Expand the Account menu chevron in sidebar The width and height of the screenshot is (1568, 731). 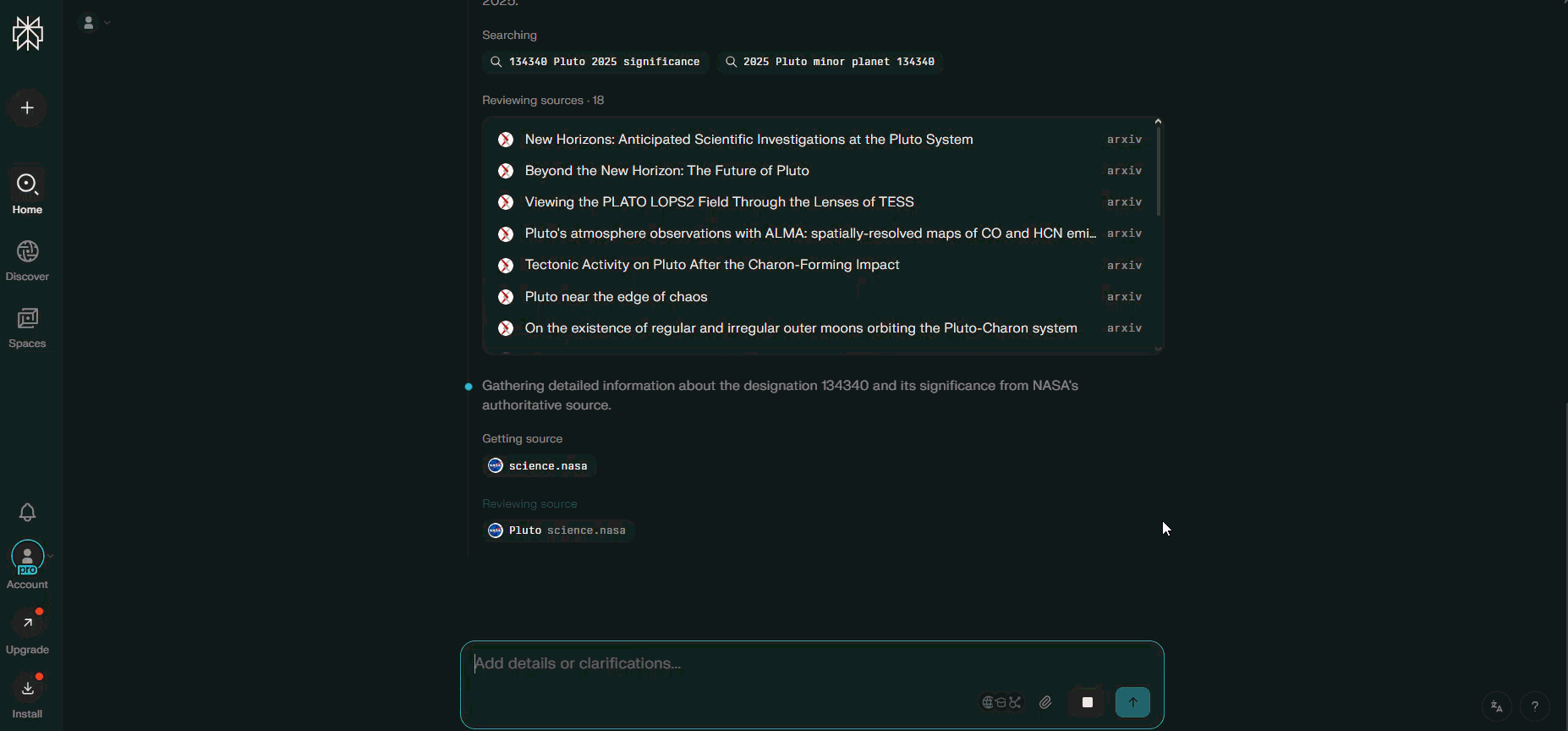pyautogui.click(x=51, y=556)
